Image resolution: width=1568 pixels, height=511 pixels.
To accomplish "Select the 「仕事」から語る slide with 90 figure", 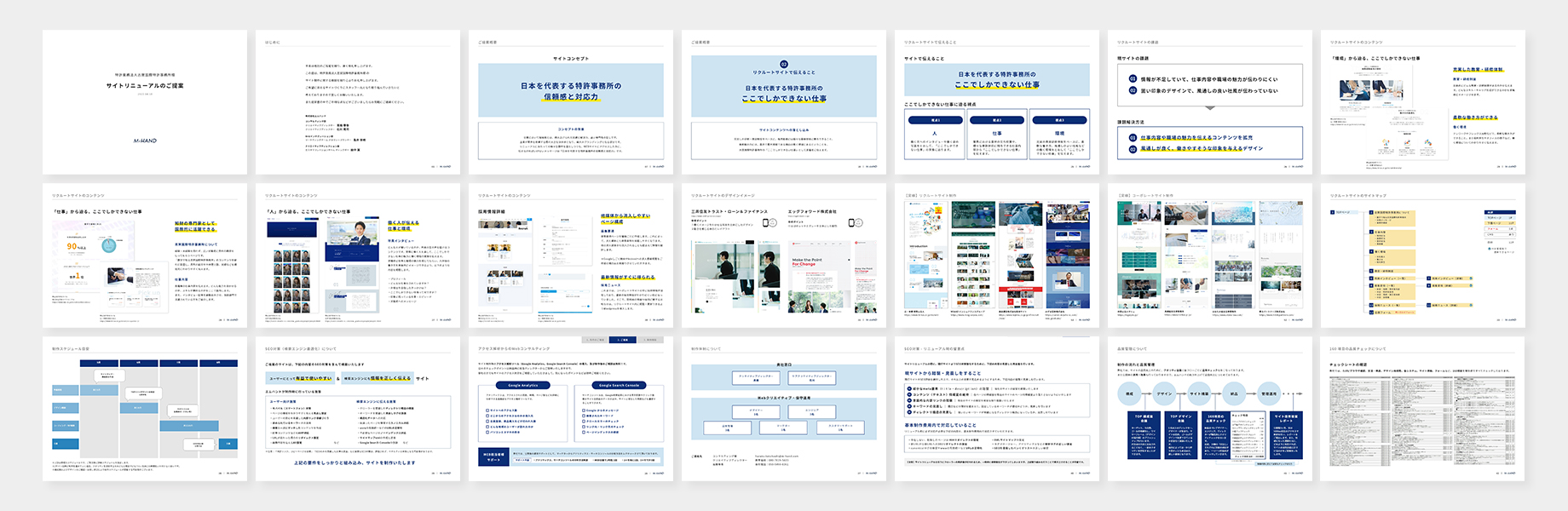I will click(x=145, y=255).
